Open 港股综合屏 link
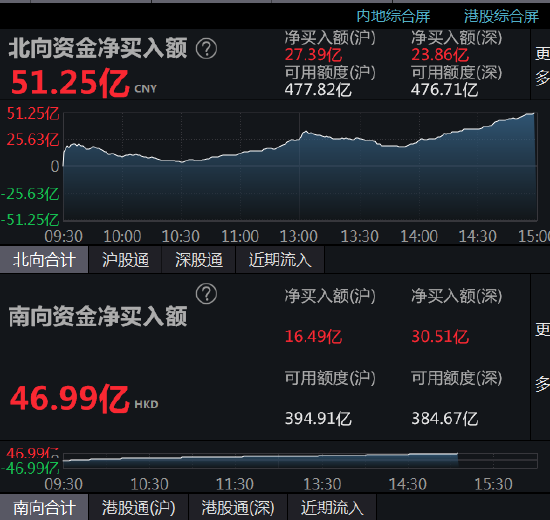Viewport: 550px width, 520px height. coord(501,16)
